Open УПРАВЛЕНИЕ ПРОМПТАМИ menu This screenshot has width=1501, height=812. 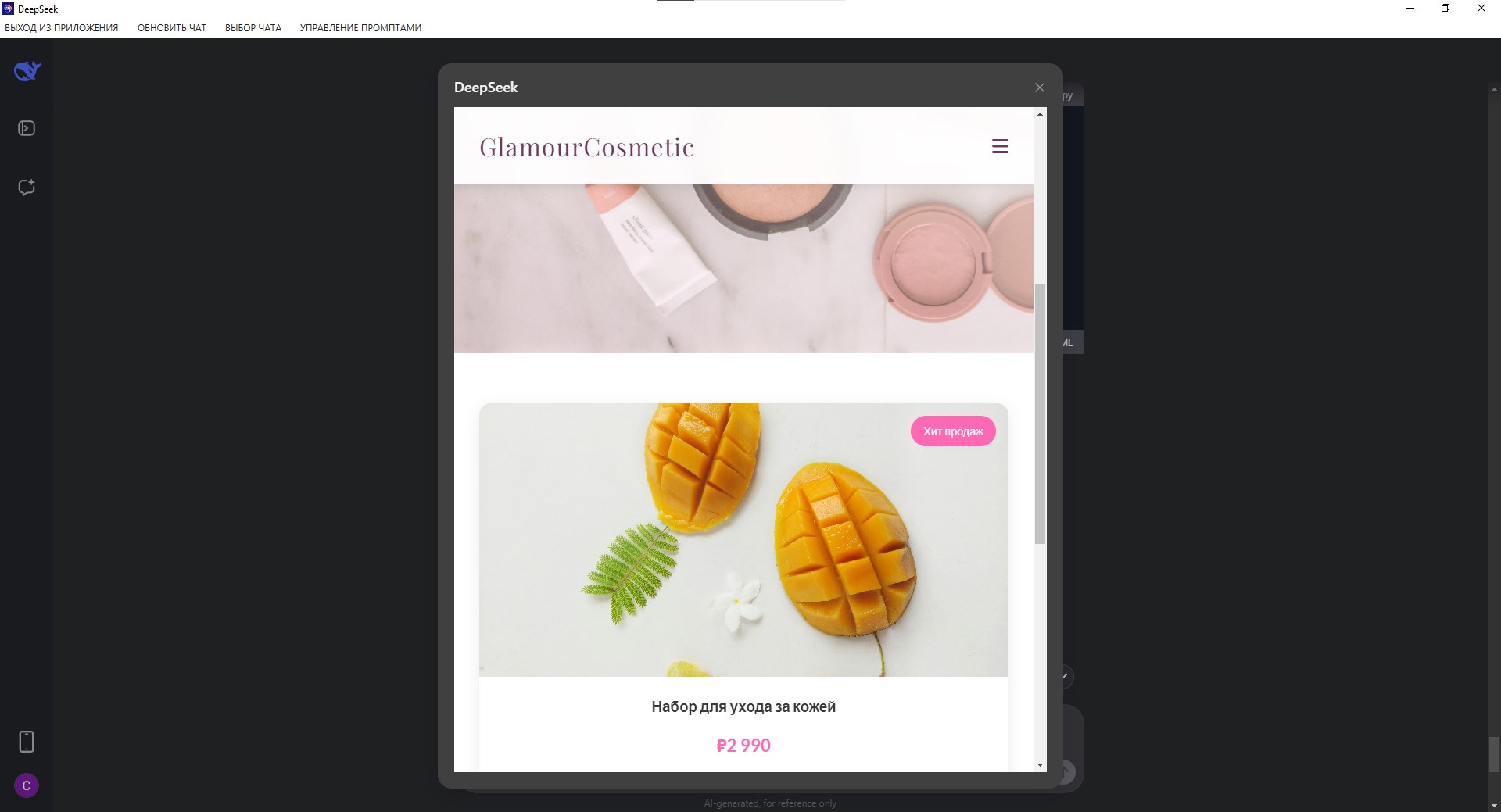360,28
